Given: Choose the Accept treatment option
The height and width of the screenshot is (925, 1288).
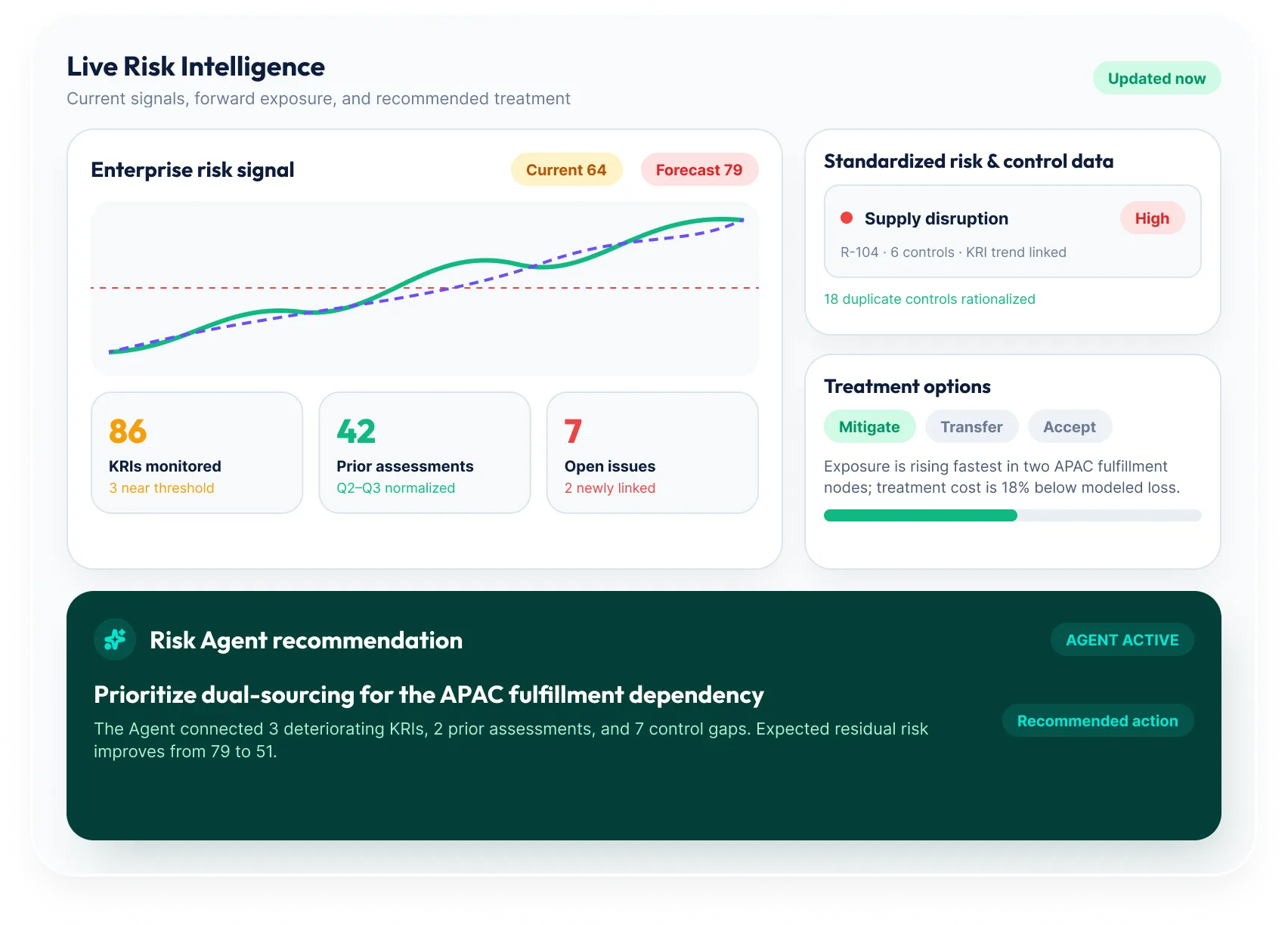Looking at the screenshot, I should point(1069,426).
